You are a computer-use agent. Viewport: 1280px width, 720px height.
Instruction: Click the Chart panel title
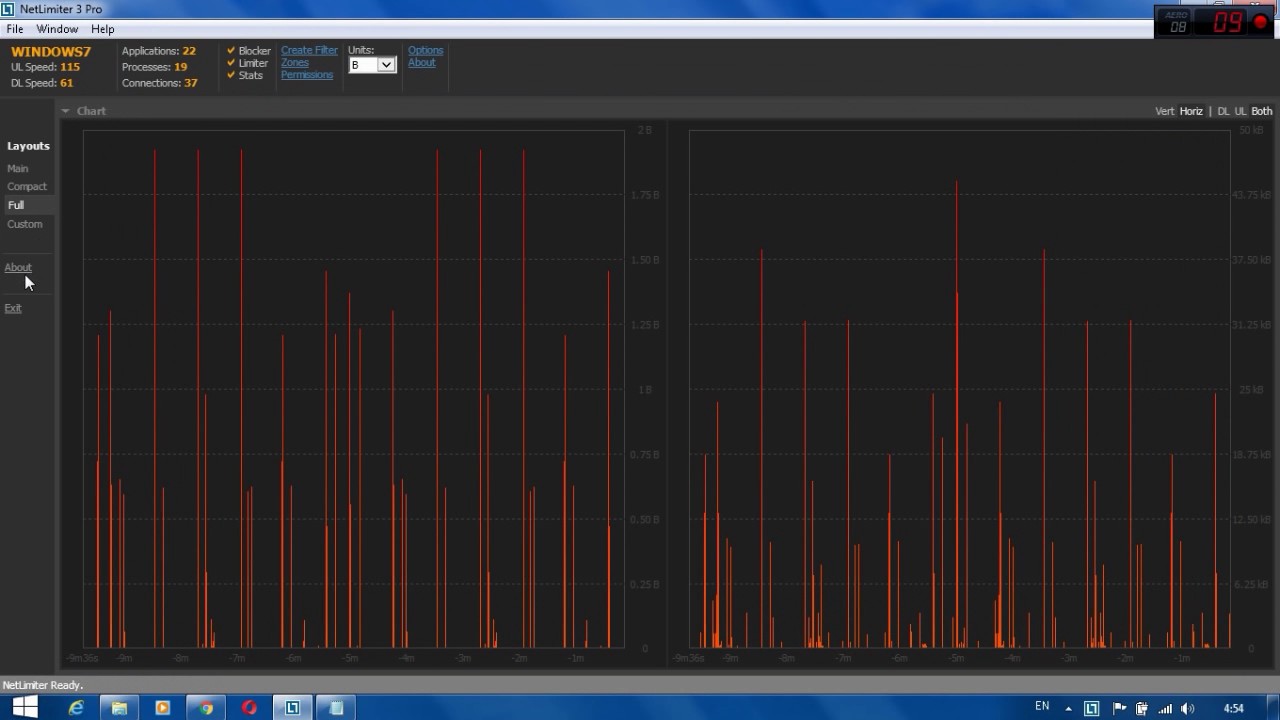click(91, 111)
